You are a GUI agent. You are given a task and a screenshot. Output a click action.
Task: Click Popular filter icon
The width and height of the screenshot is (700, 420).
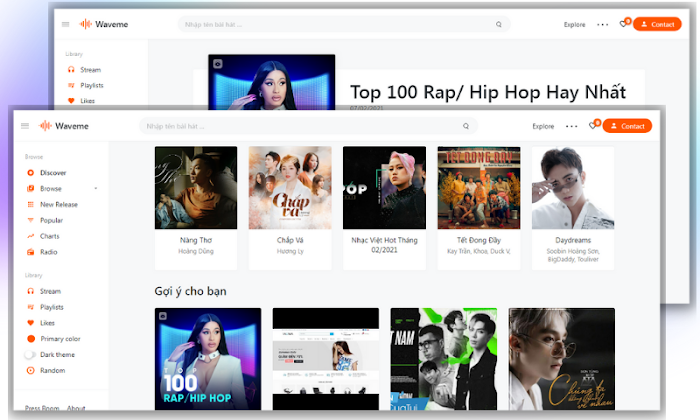tap(30, 220)
